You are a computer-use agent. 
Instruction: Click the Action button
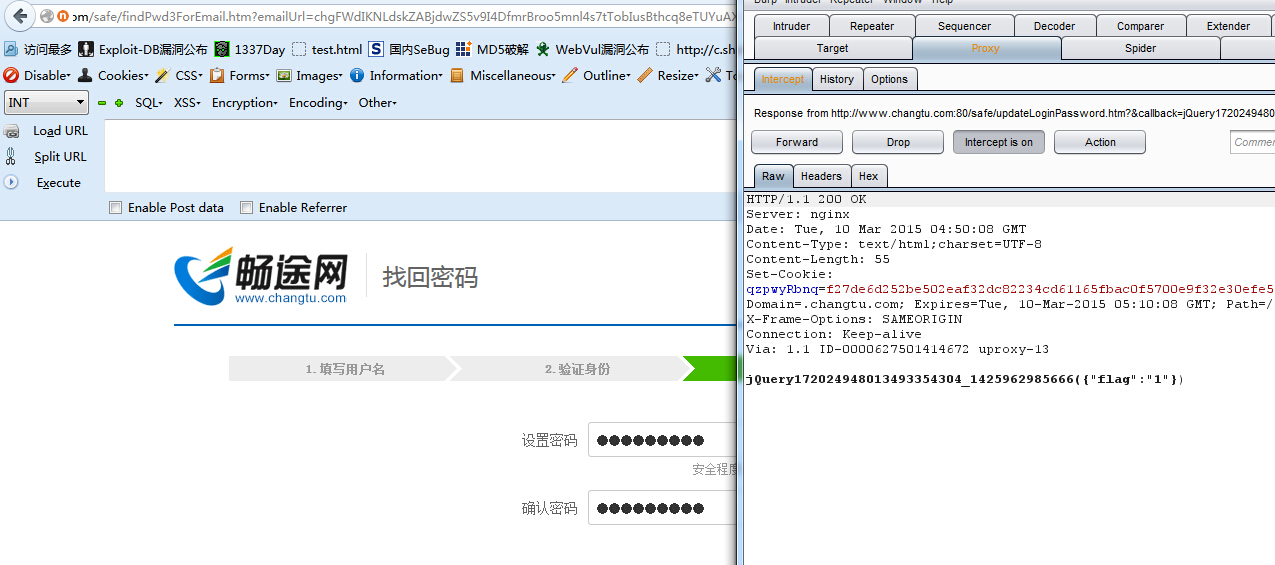pos(1100,142)
